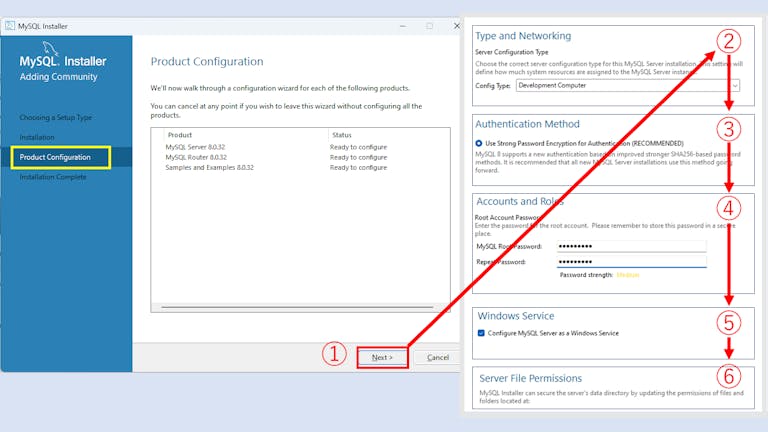Maximize the MySQL Installer window
The width and height of the screenshot is (768, 432).
(430, 26)
